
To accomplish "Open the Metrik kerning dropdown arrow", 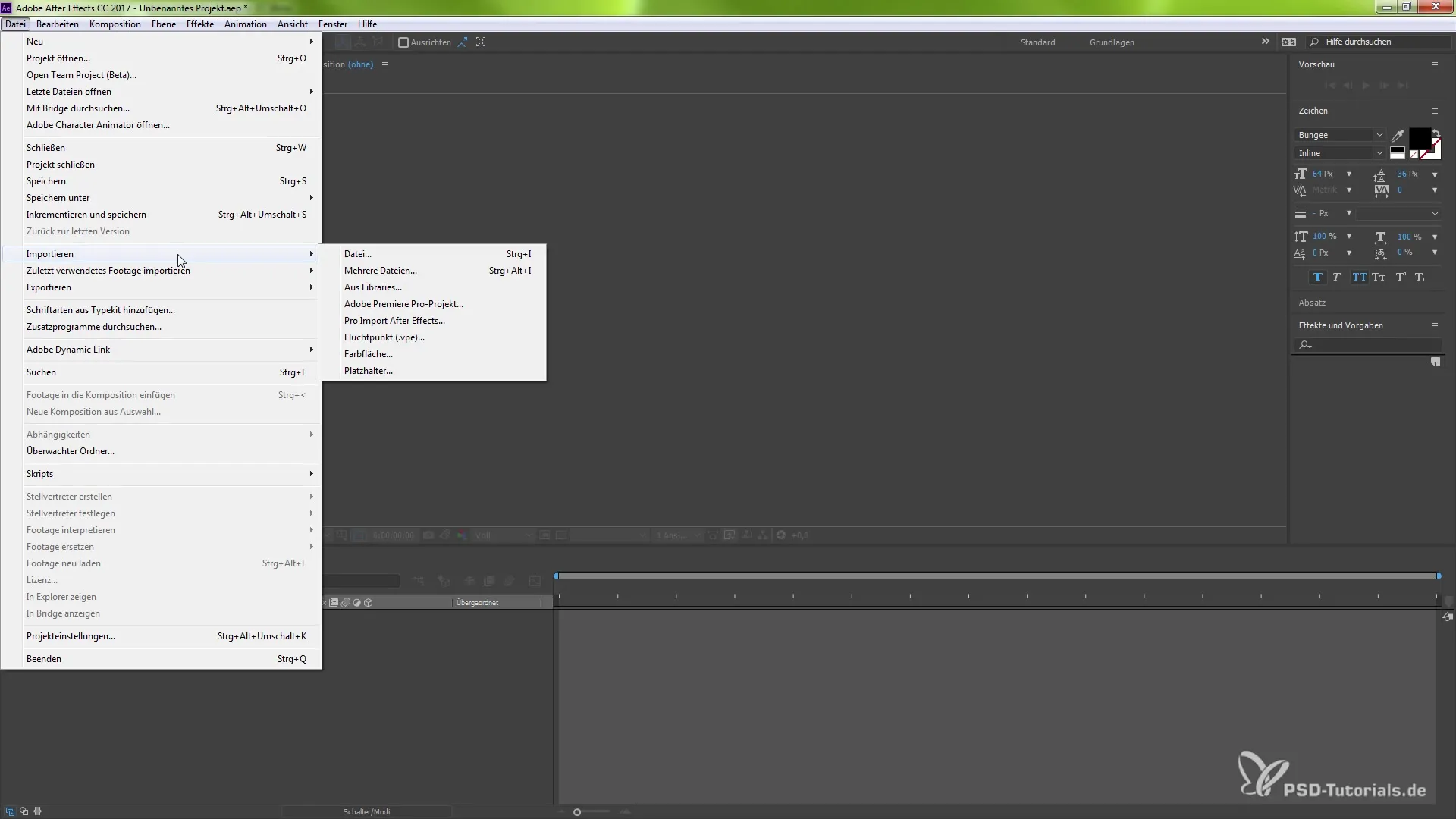I will point(1349,190).
